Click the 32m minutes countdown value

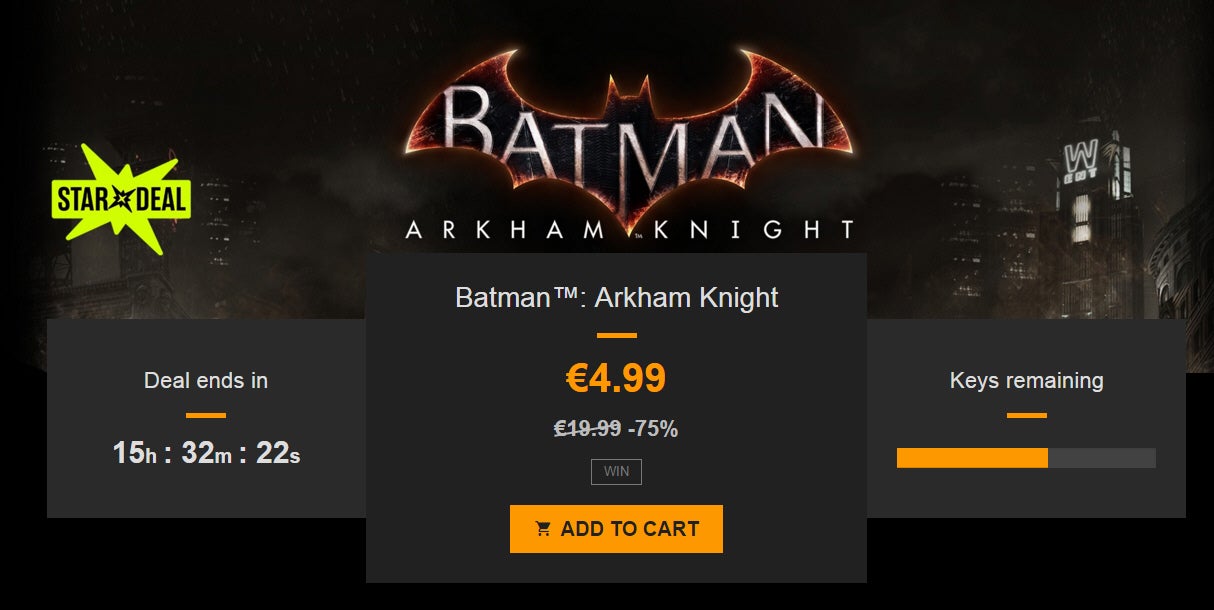207,453
